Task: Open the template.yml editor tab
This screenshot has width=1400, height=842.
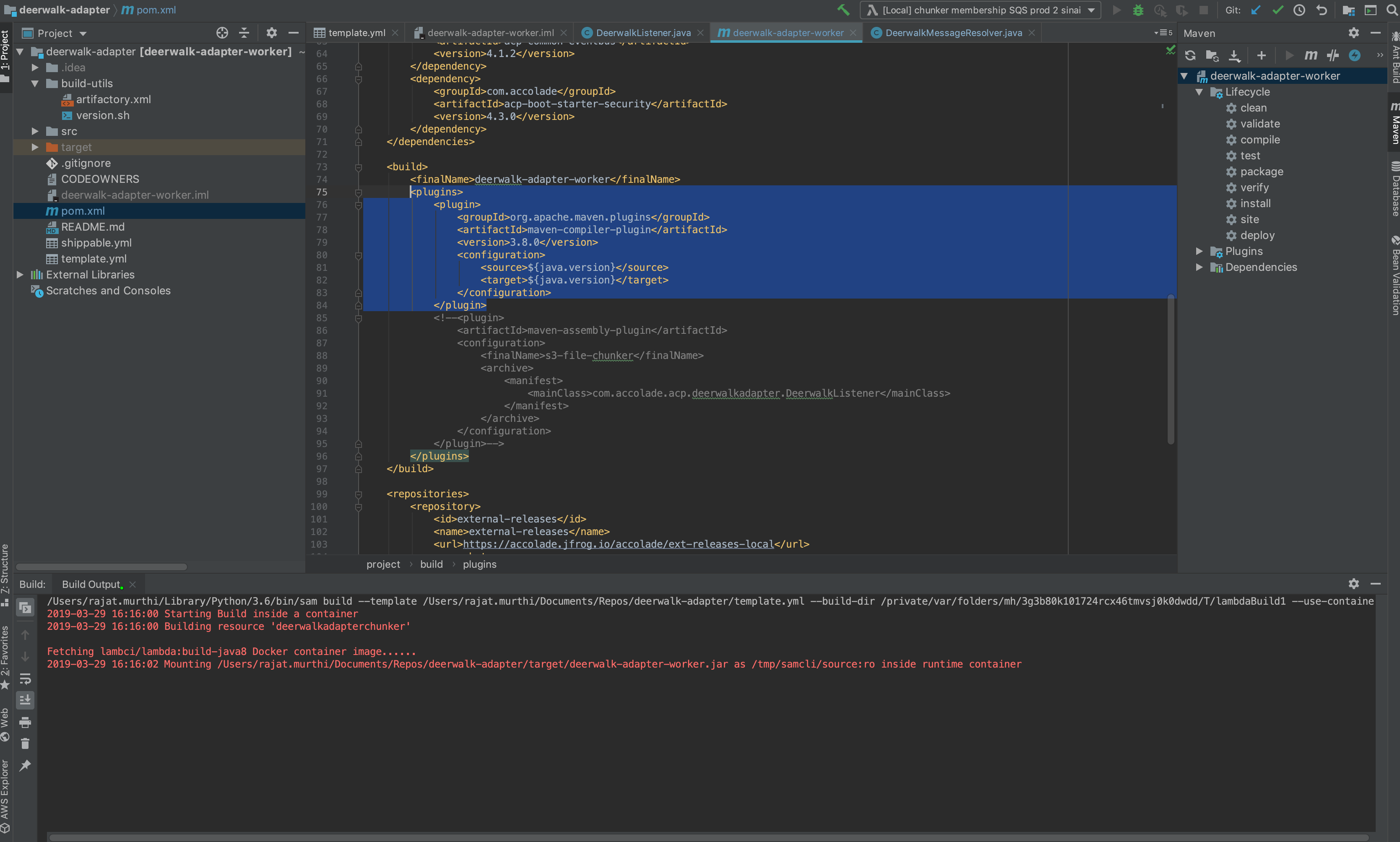Action: (357, 33)
